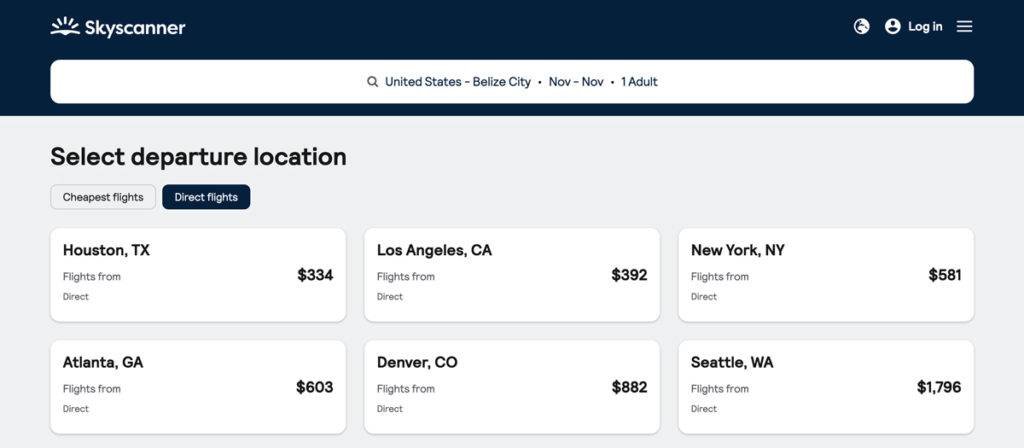
Task: Choose Los Angeles, CA departure card
Action: tap(512, 274)
